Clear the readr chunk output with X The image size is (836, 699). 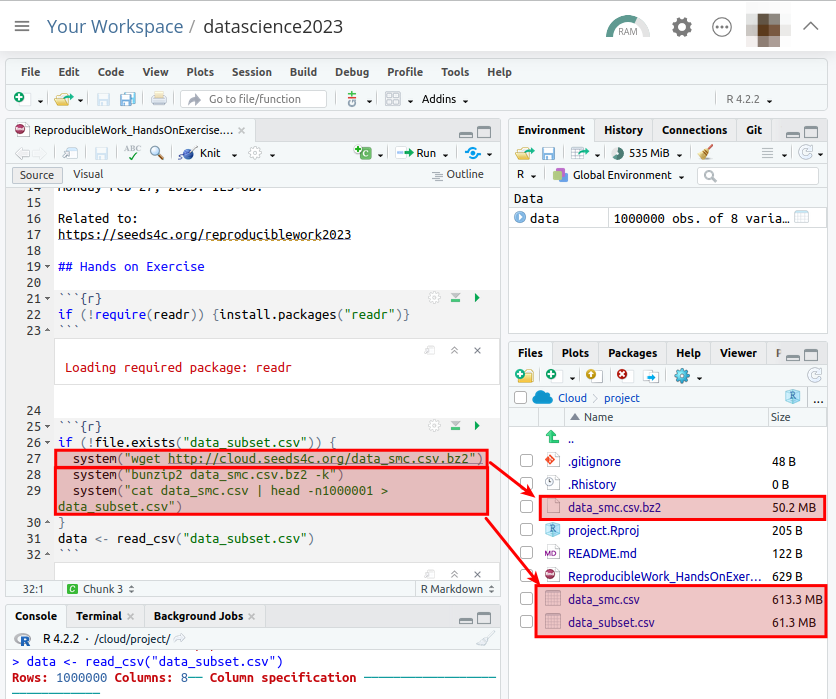point(477,350)
